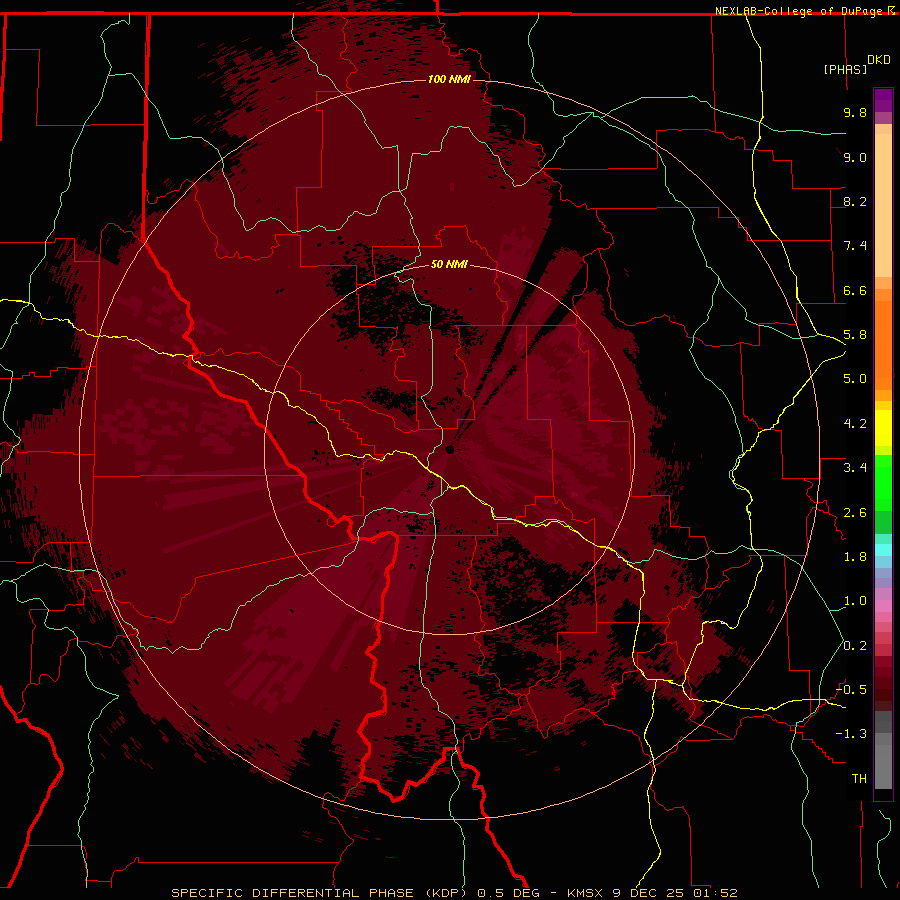Click the 1.8 value on the color scale
900x900 pixels.
tap(855, 557)
